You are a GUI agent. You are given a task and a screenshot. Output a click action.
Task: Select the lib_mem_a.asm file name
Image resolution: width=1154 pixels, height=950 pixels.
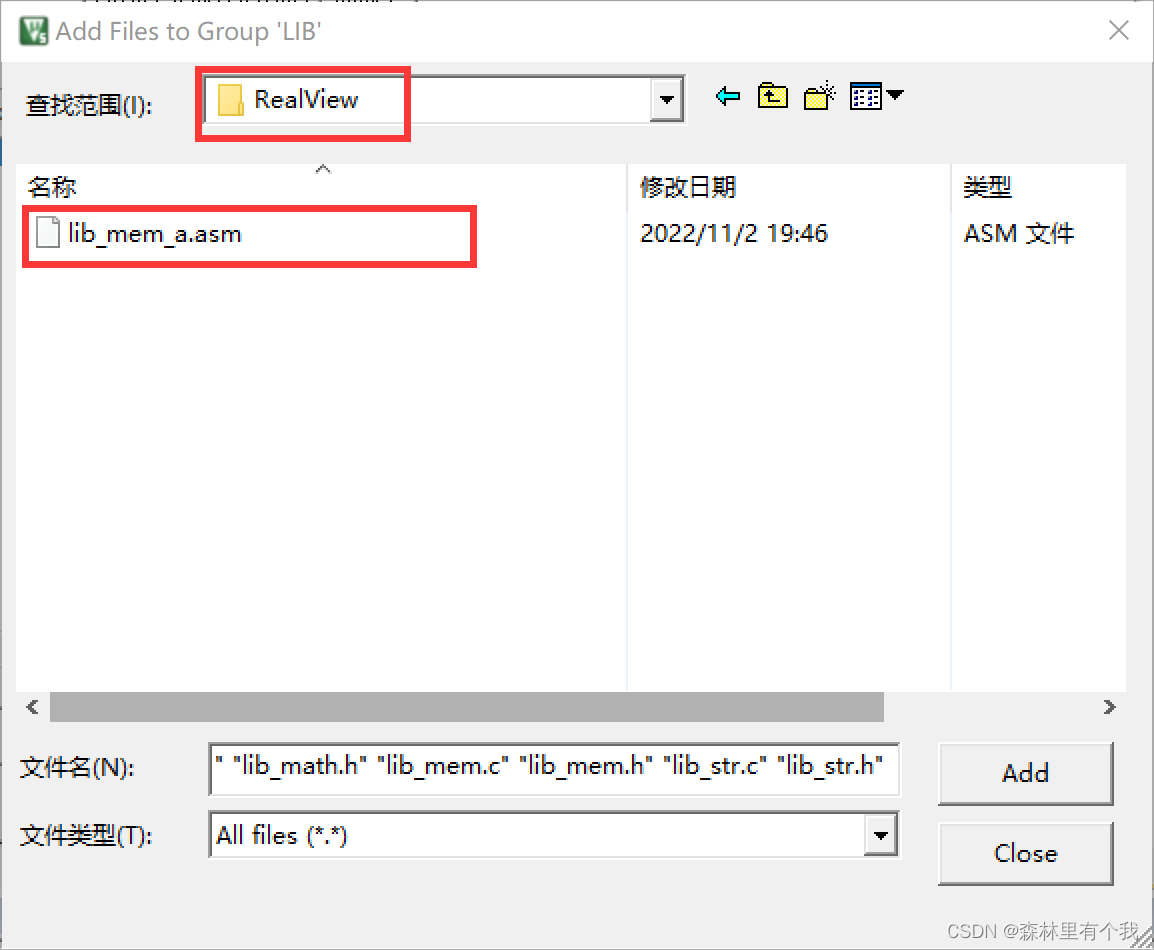(x=155, y=234)
